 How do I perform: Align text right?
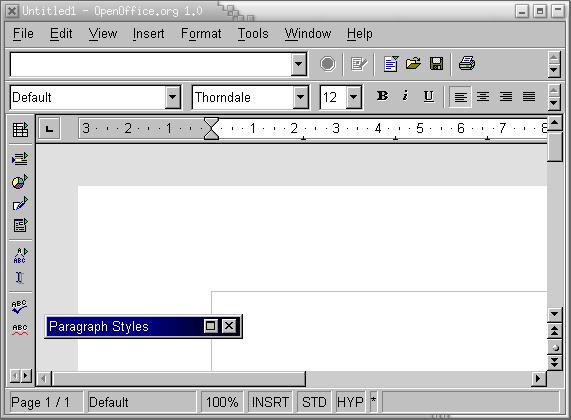pyautogui.click(x=506, y=97)
